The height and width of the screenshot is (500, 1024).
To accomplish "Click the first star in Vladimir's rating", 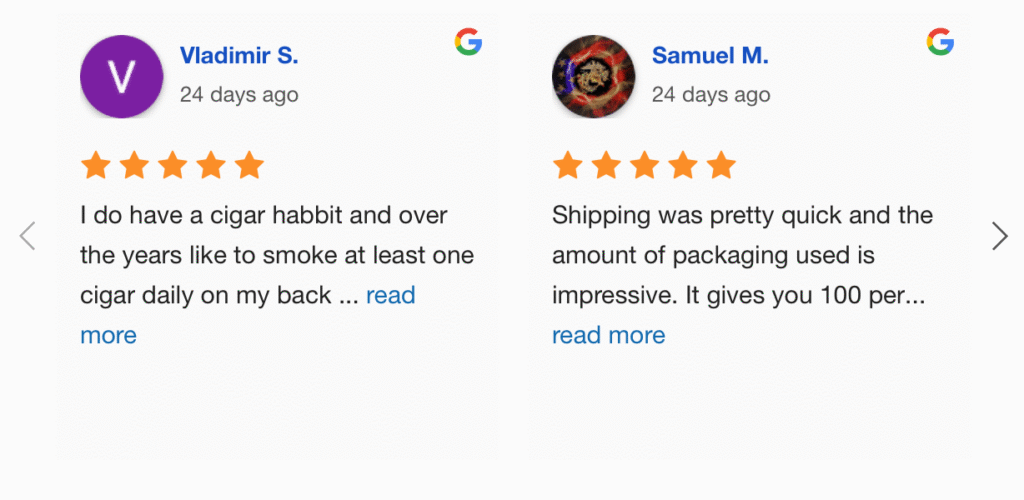I will [x=96, y=165].
